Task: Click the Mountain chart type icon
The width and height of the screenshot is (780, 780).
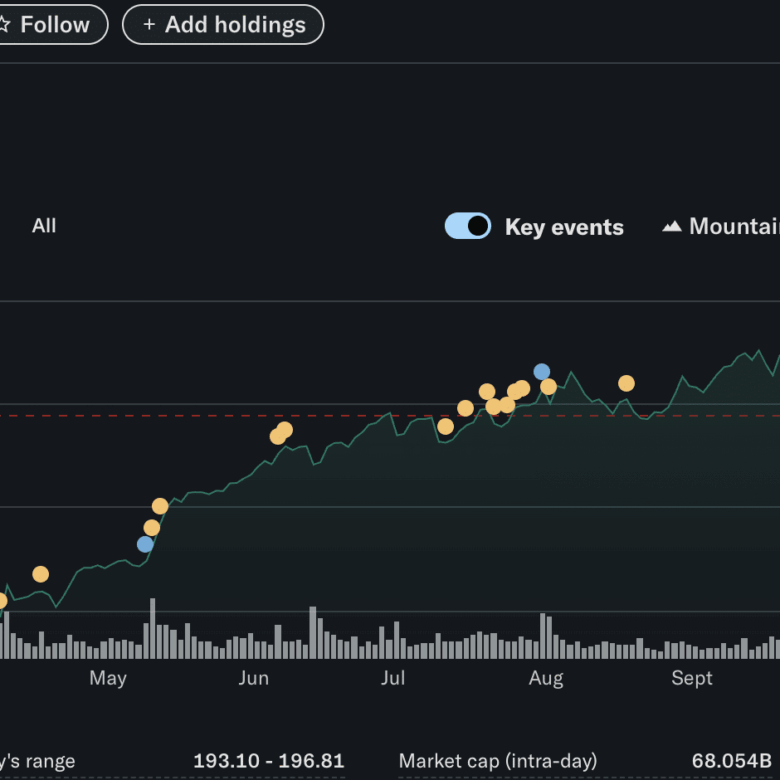Action: click(x=672, y=227)
